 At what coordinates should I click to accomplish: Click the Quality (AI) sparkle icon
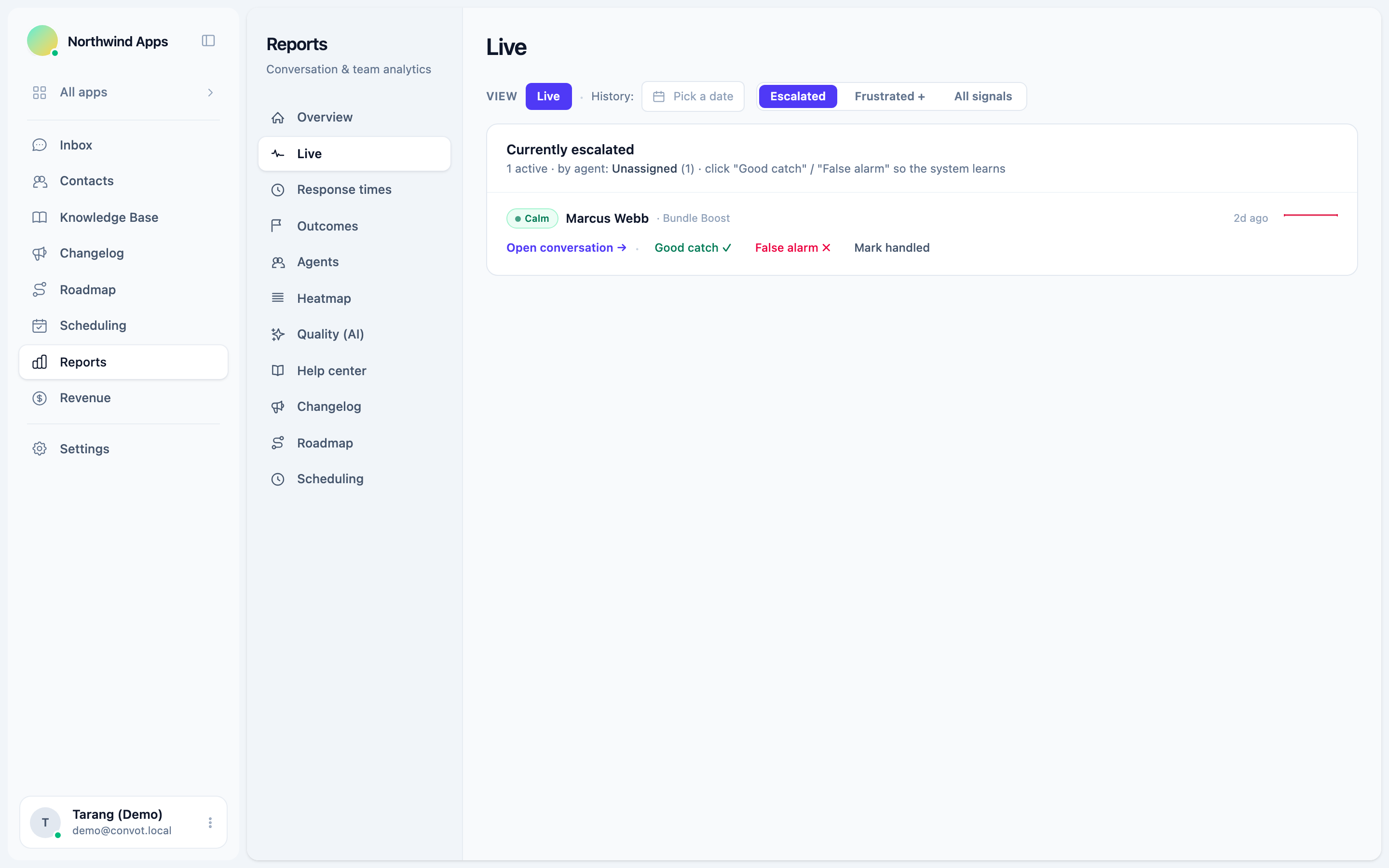[x=278, y=335]
